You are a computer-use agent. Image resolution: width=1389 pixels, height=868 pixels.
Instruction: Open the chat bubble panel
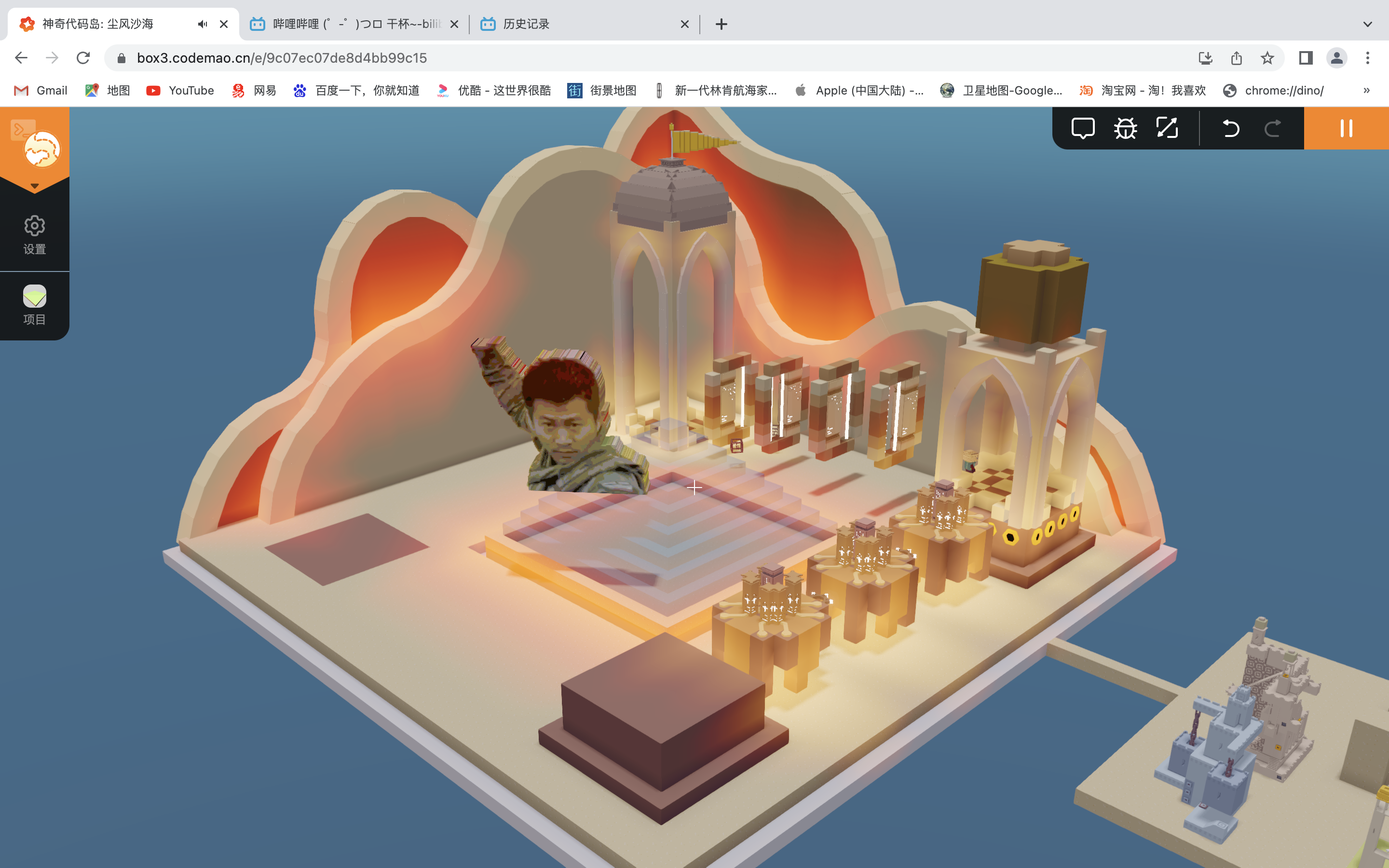(1082, 128)
